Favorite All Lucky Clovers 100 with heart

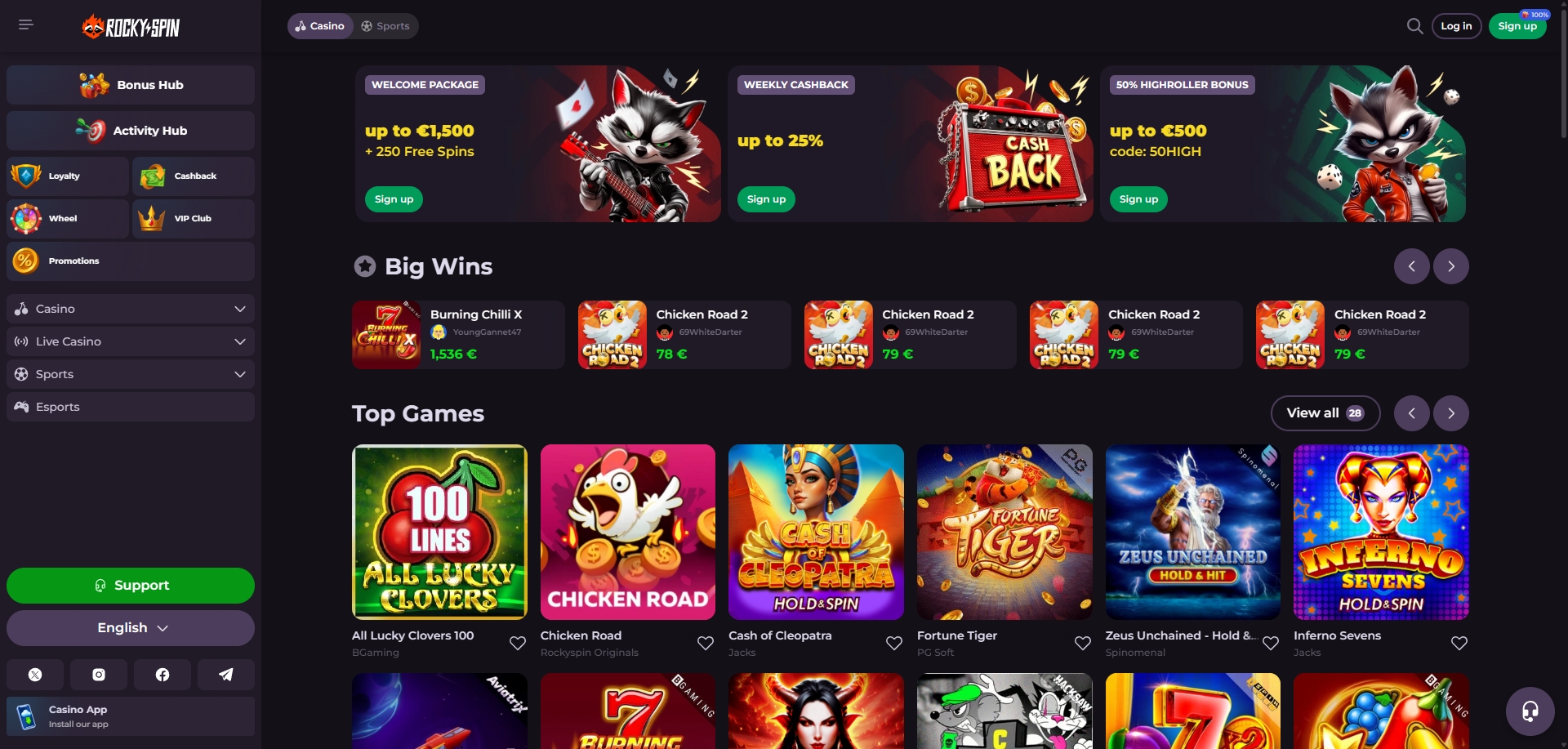[x=518, y=644]
